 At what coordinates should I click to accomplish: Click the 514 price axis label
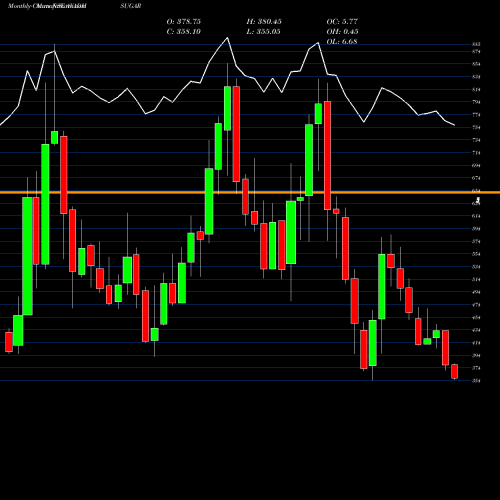point(476,279)
